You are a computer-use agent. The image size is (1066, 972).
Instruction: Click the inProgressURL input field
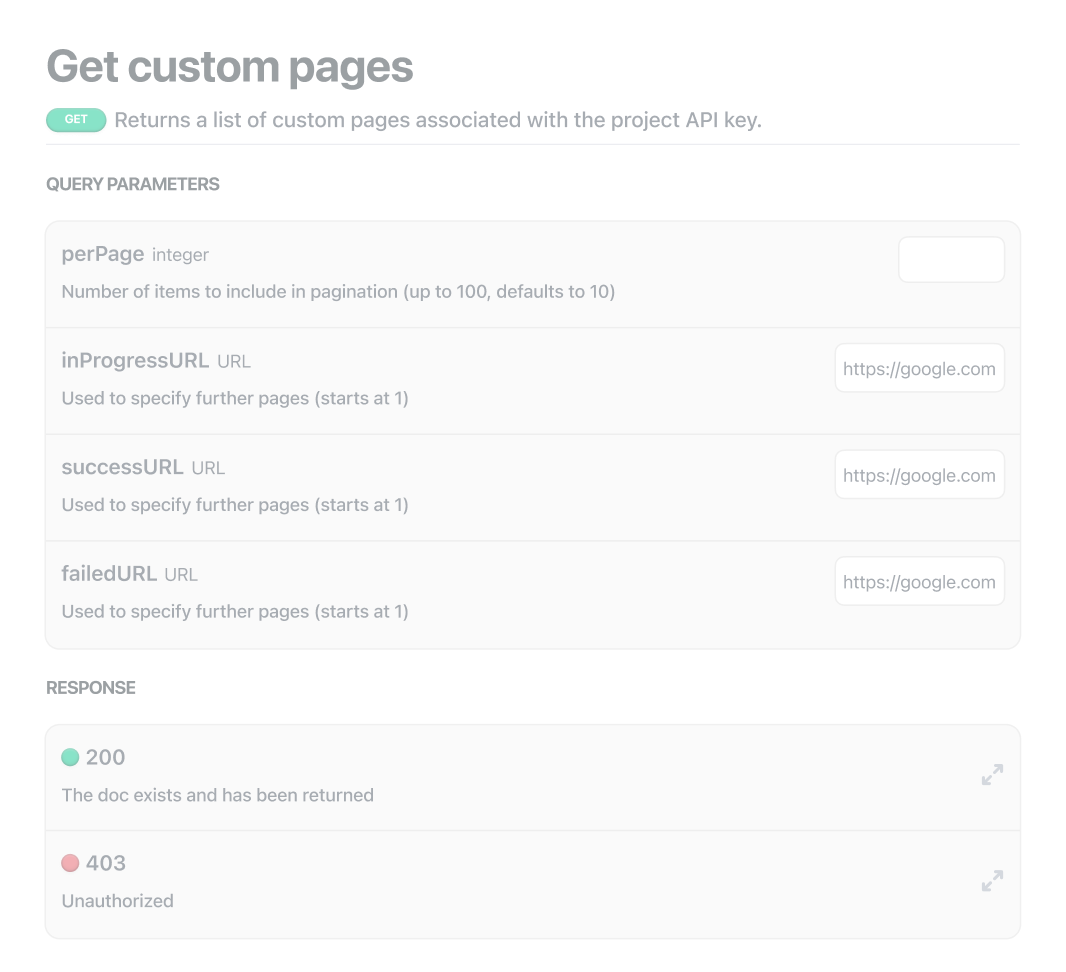pos(918,369)
